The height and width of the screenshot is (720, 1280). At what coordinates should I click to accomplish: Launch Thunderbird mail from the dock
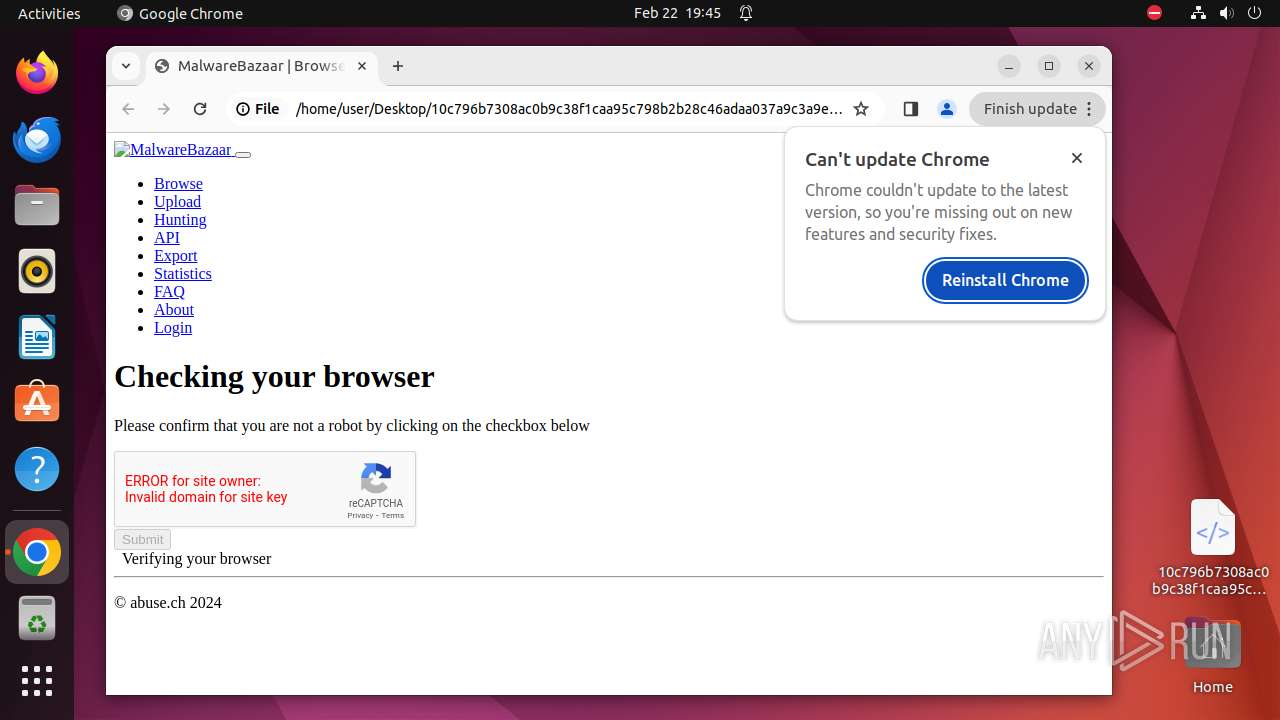[x=37, y=139]
